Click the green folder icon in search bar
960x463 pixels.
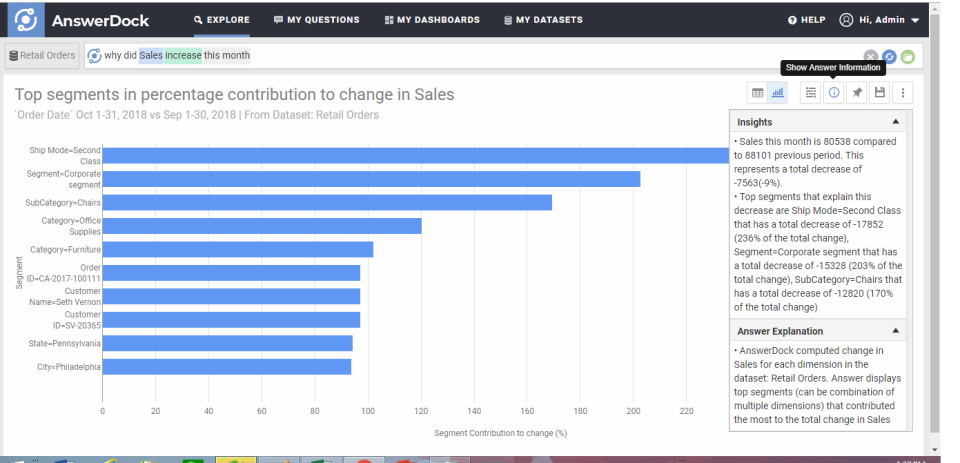[x=907, y=56]
